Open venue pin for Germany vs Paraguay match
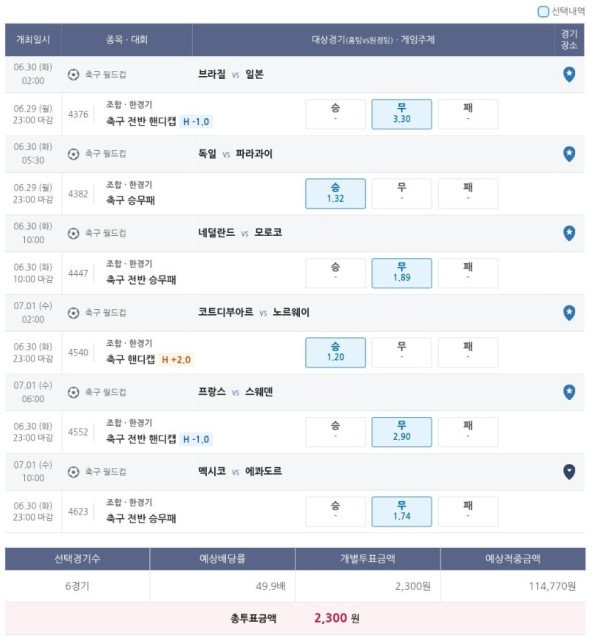The width and height of the screenshot is (600, 636). [x=569, y=154]
